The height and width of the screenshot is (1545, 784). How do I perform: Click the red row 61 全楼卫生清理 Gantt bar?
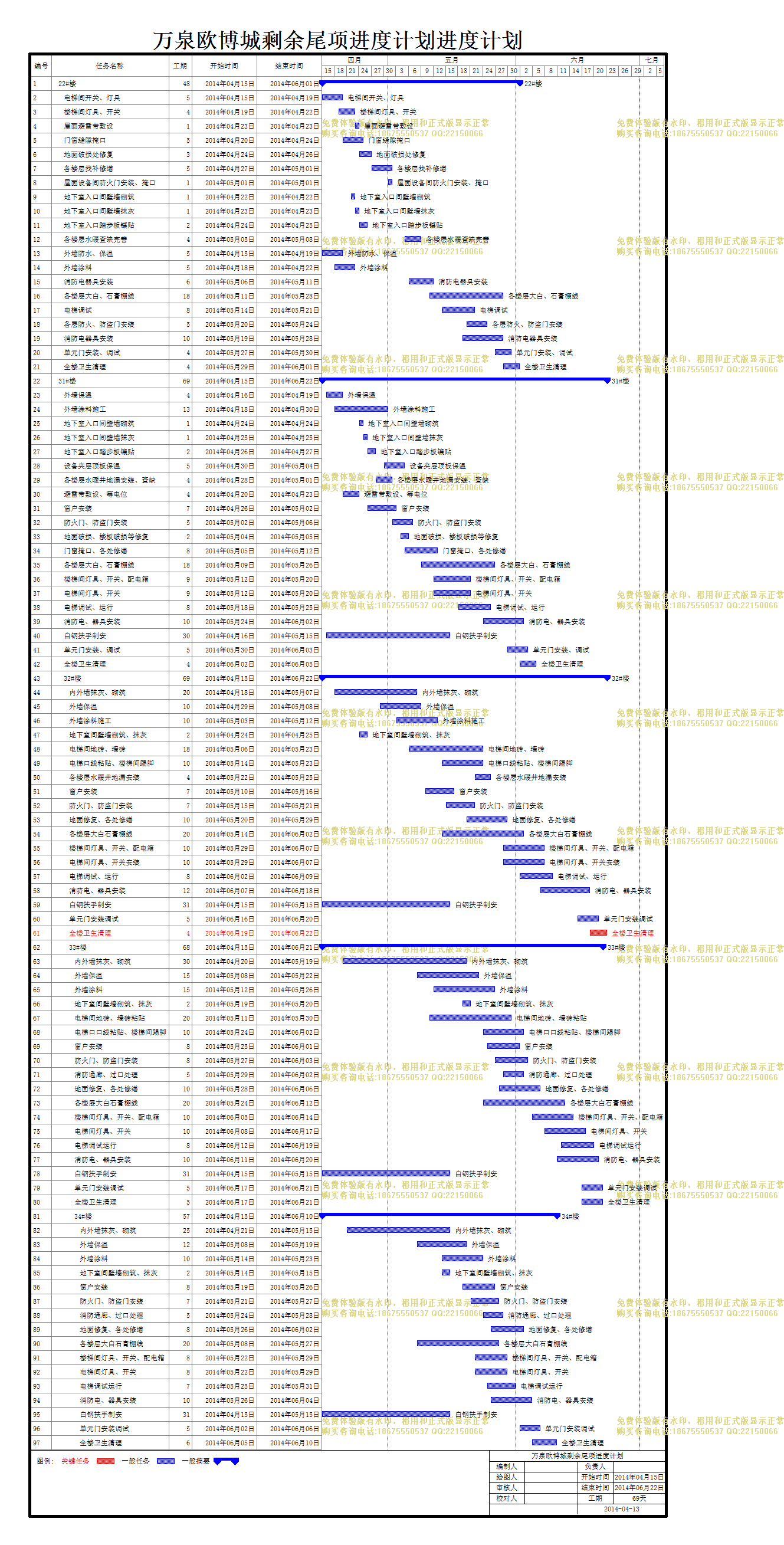click(598, 933)
